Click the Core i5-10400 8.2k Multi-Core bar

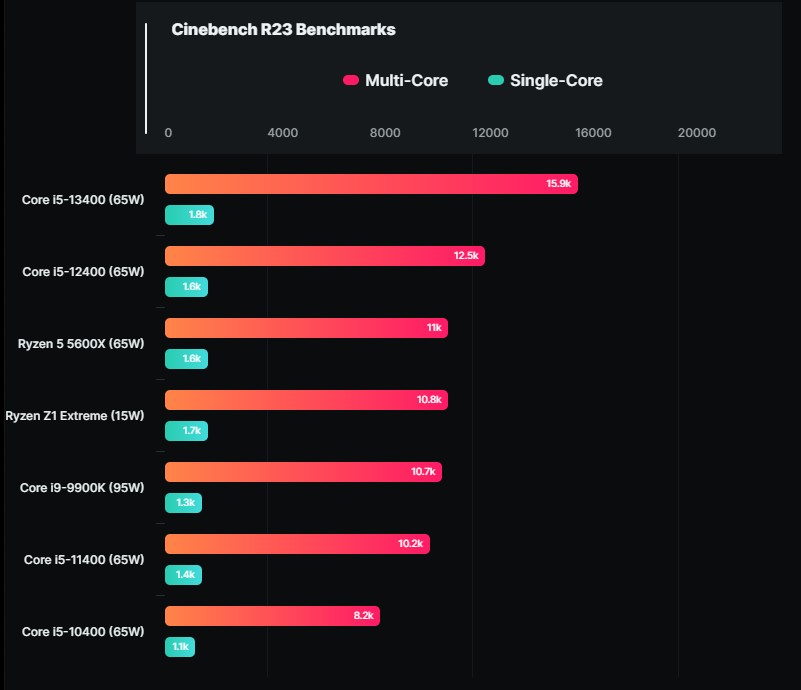coord(272,616)
